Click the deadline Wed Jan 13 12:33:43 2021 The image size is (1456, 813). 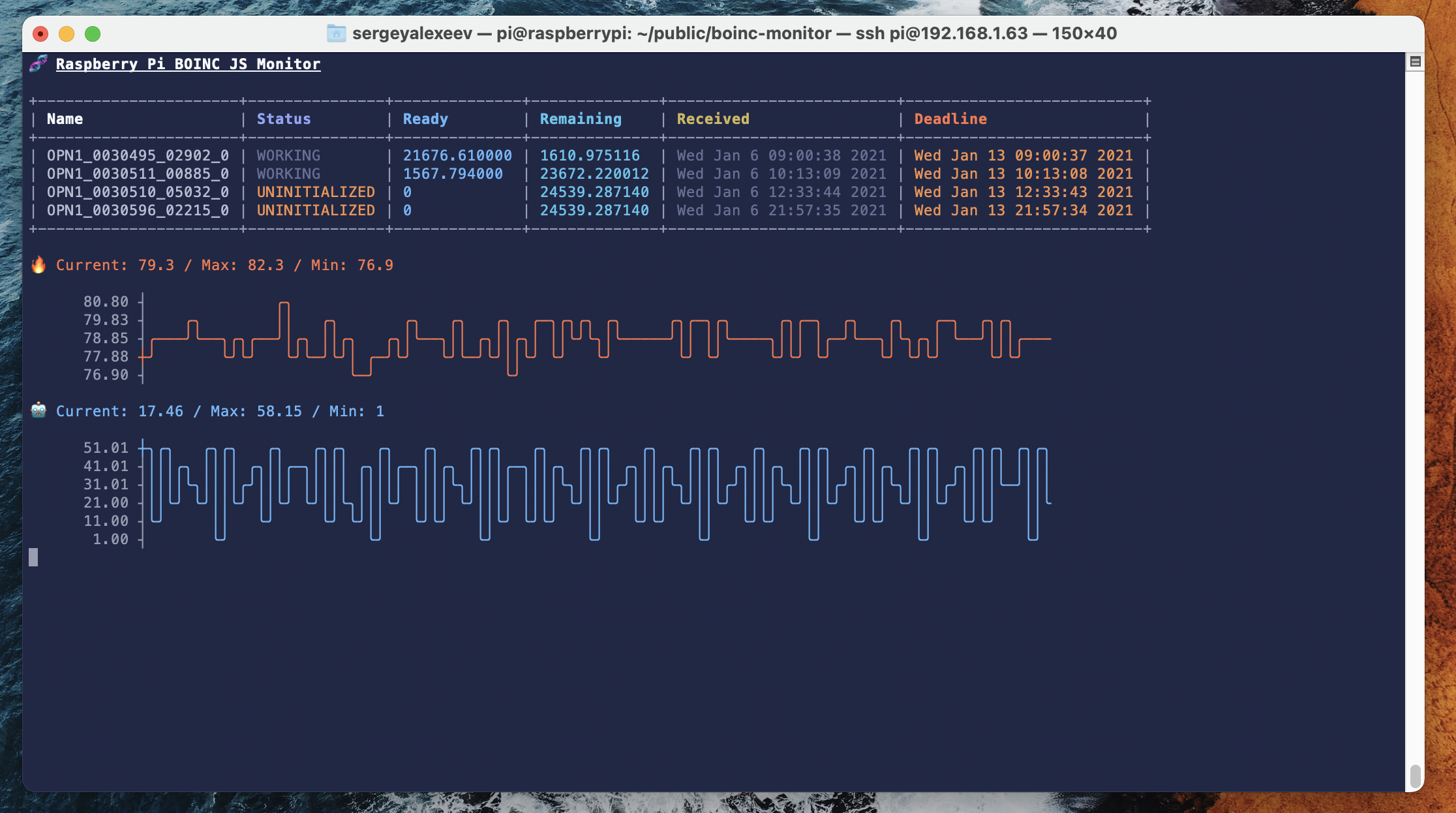pos(1023,192)
